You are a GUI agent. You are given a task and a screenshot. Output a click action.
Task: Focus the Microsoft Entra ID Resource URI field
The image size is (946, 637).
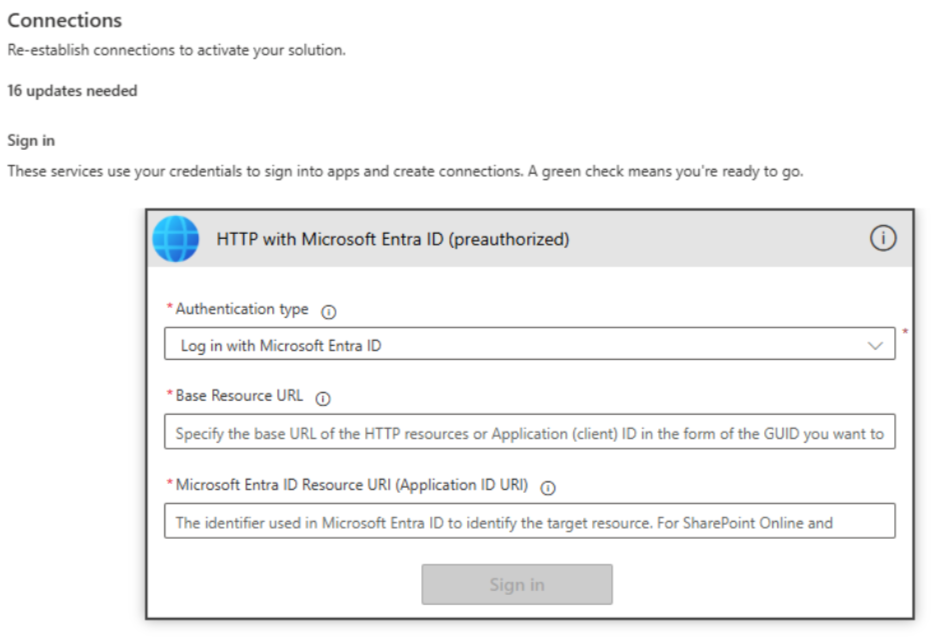point(530,521)
